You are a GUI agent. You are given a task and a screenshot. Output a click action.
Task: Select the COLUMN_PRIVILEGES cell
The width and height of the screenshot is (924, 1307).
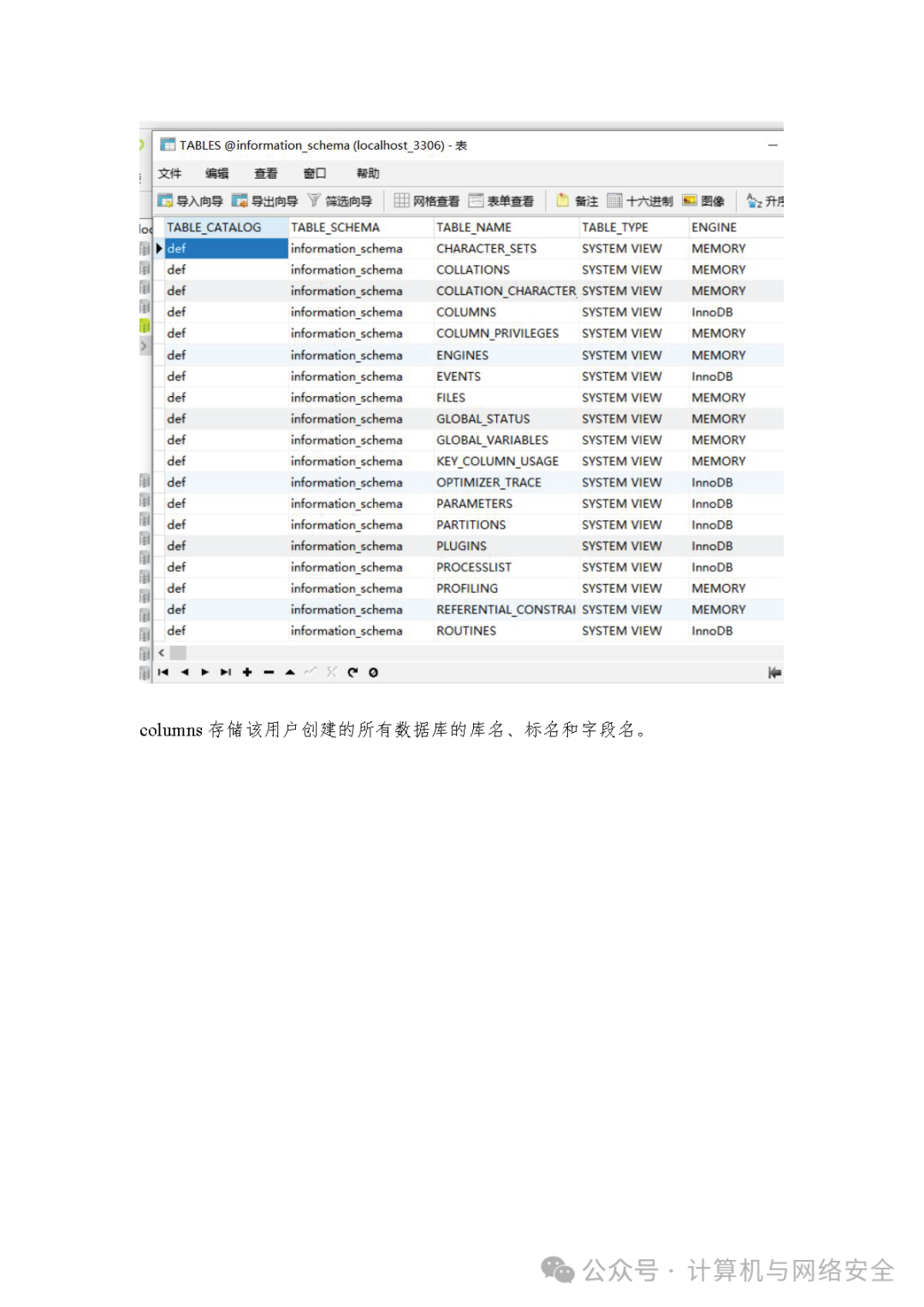click(x=506, y=334)
